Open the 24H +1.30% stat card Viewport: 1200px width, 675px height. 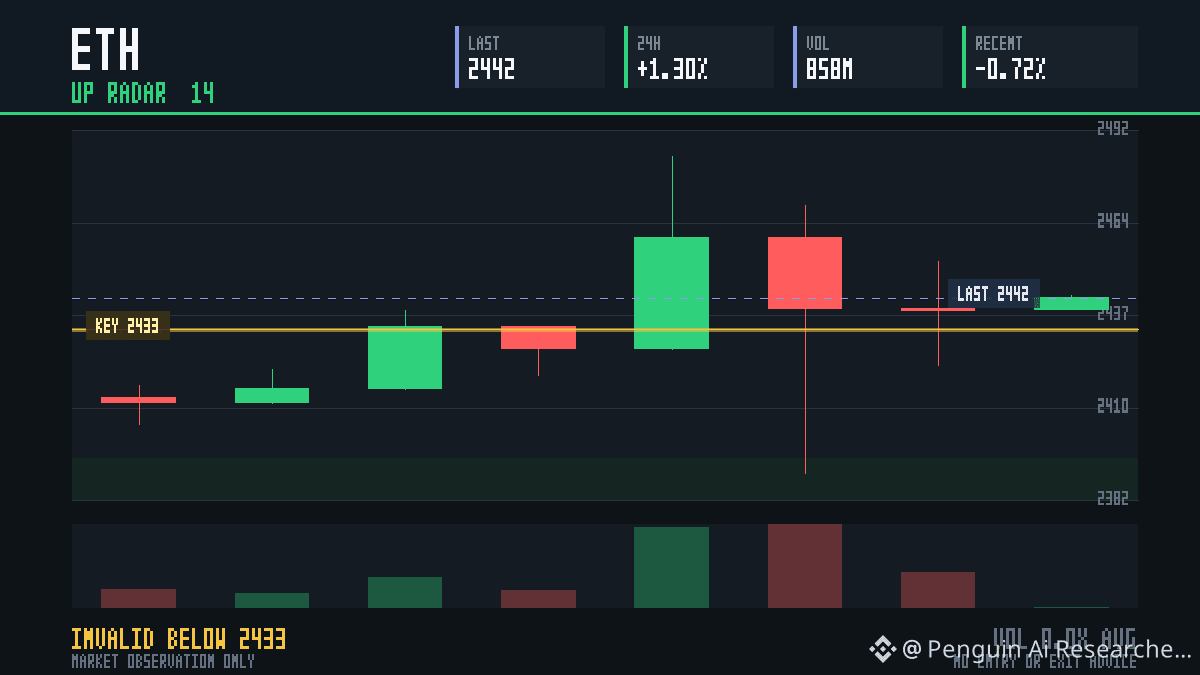click(699, 57)
